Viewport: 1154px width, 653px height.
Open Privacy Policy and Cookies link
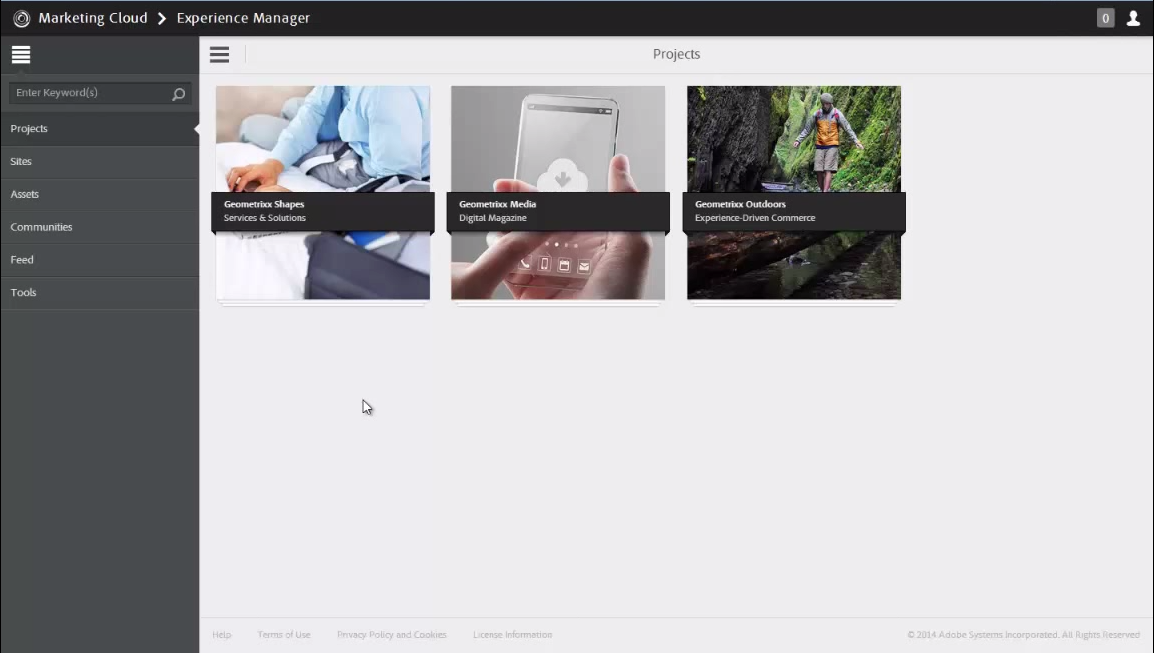pos(391,635)
